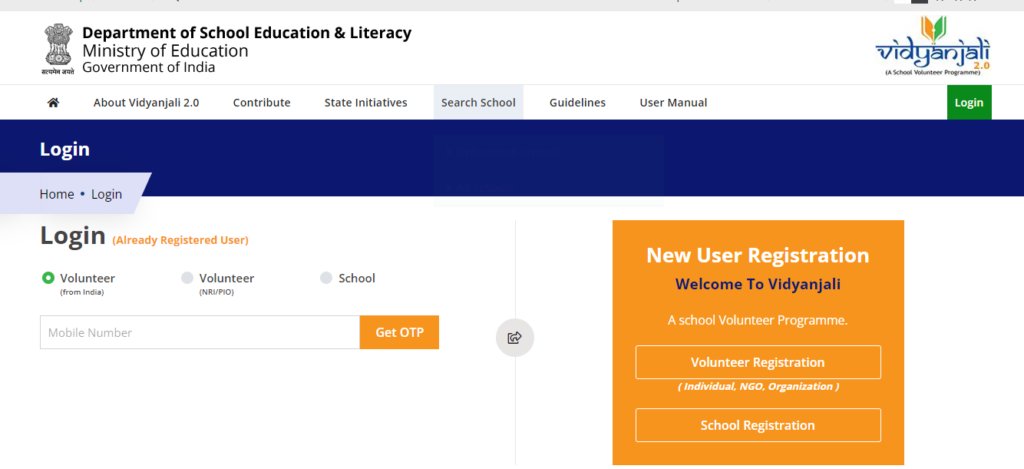Click the Login breadcrumb item

pyautogui.click(x=106, y=194)
